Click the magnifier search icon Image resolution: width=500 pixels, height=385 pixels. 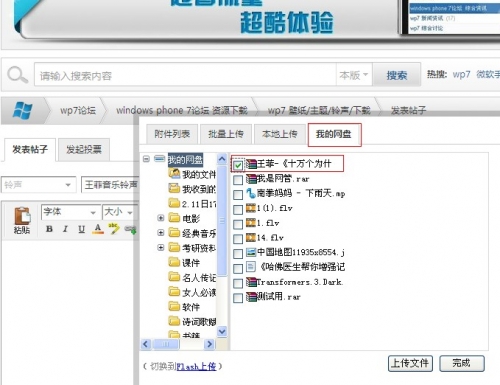(x=17, y=75)
